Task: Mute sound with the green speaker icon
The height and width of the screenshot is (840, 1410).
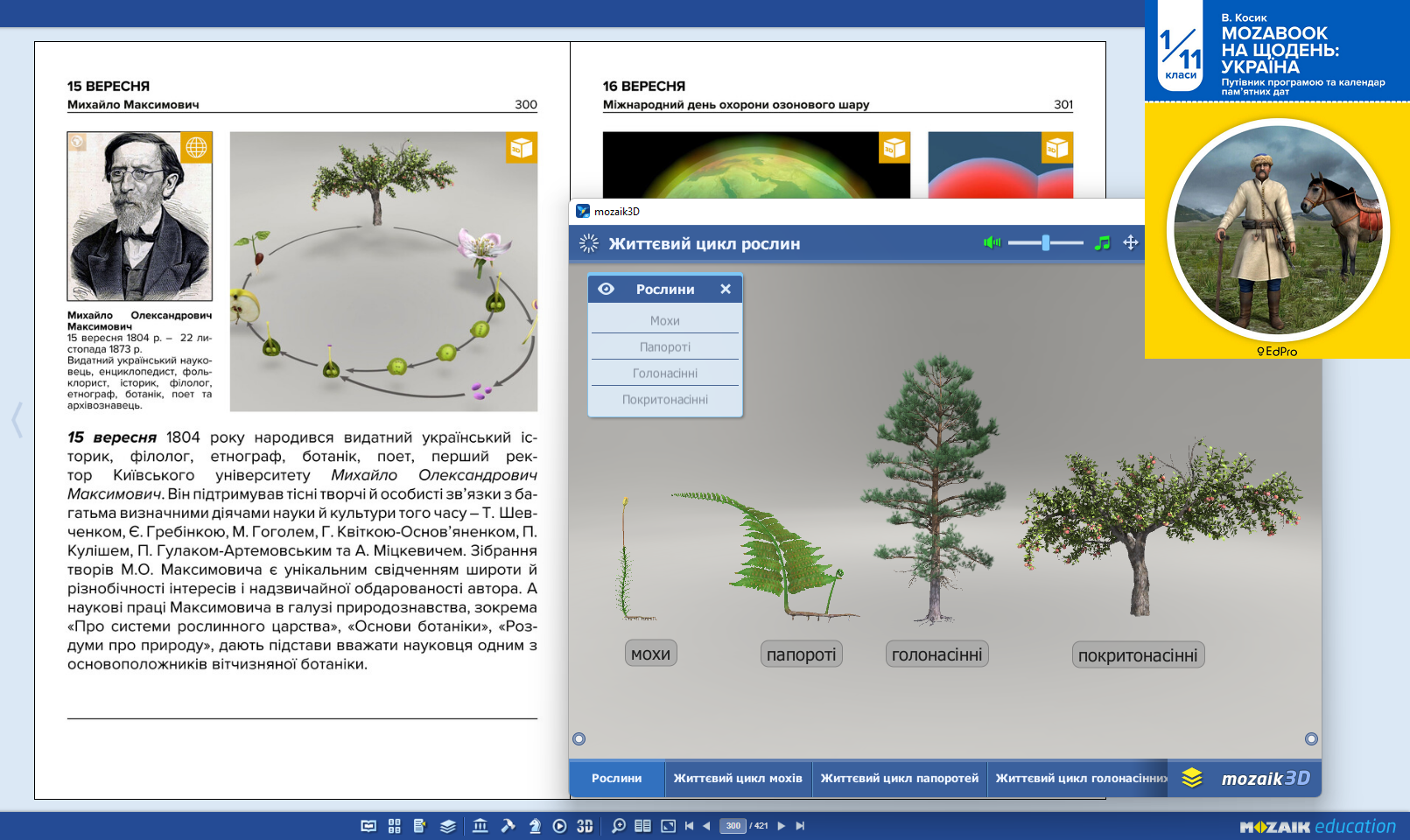Action: pyautogui.click(x=992, y=242)
